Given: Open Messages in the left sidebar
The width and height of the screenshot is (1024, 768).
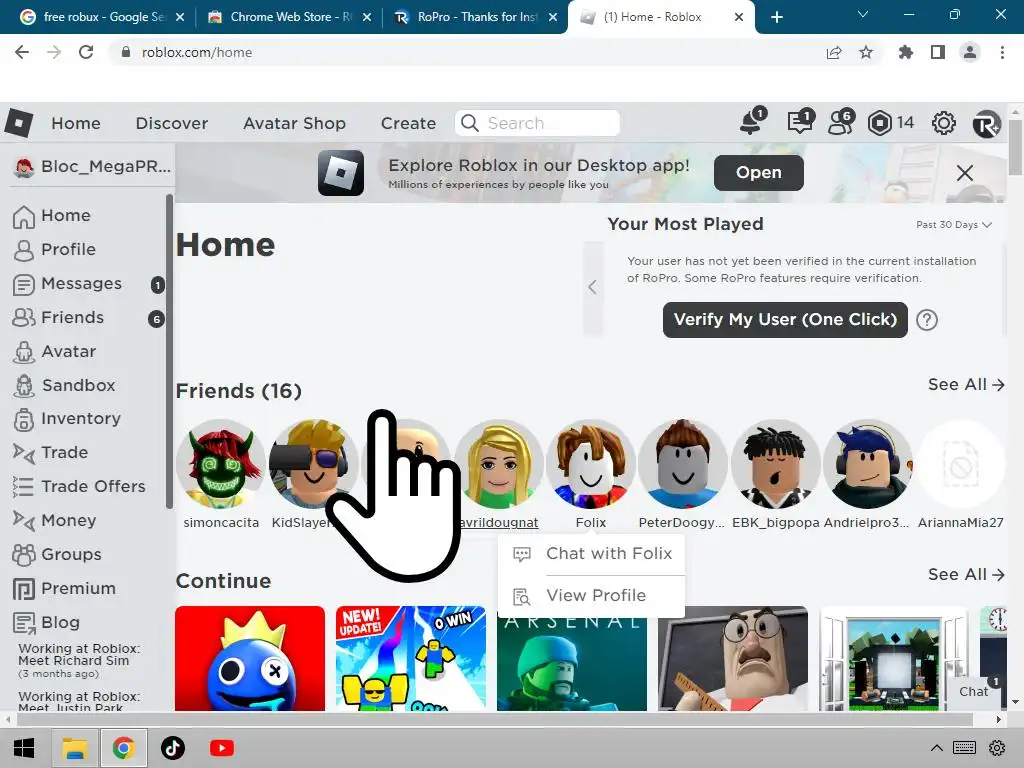Looking at the screenshot, I should [68, 283].
